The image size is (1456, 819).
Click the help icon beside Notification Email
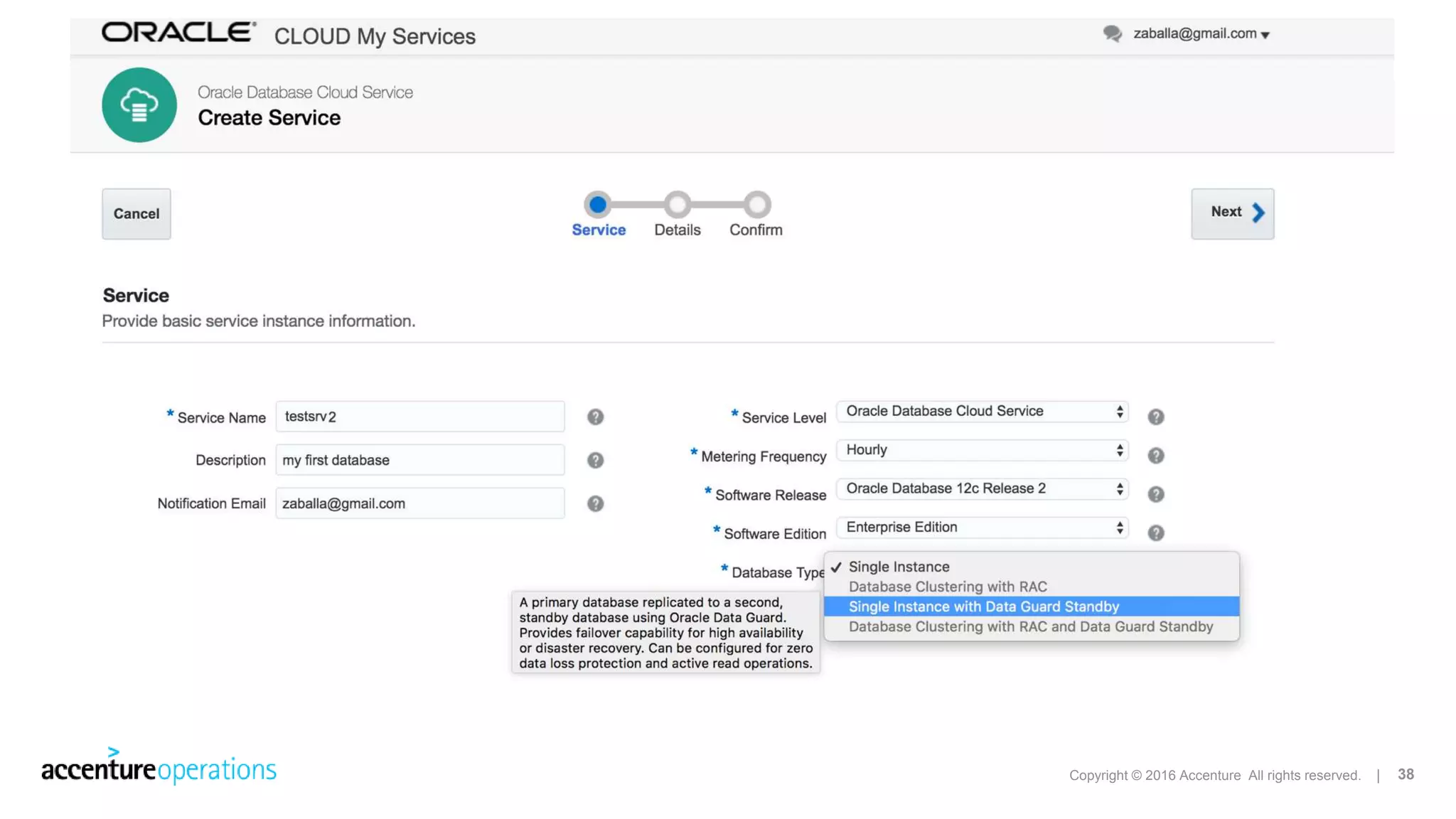click(595, 503)
